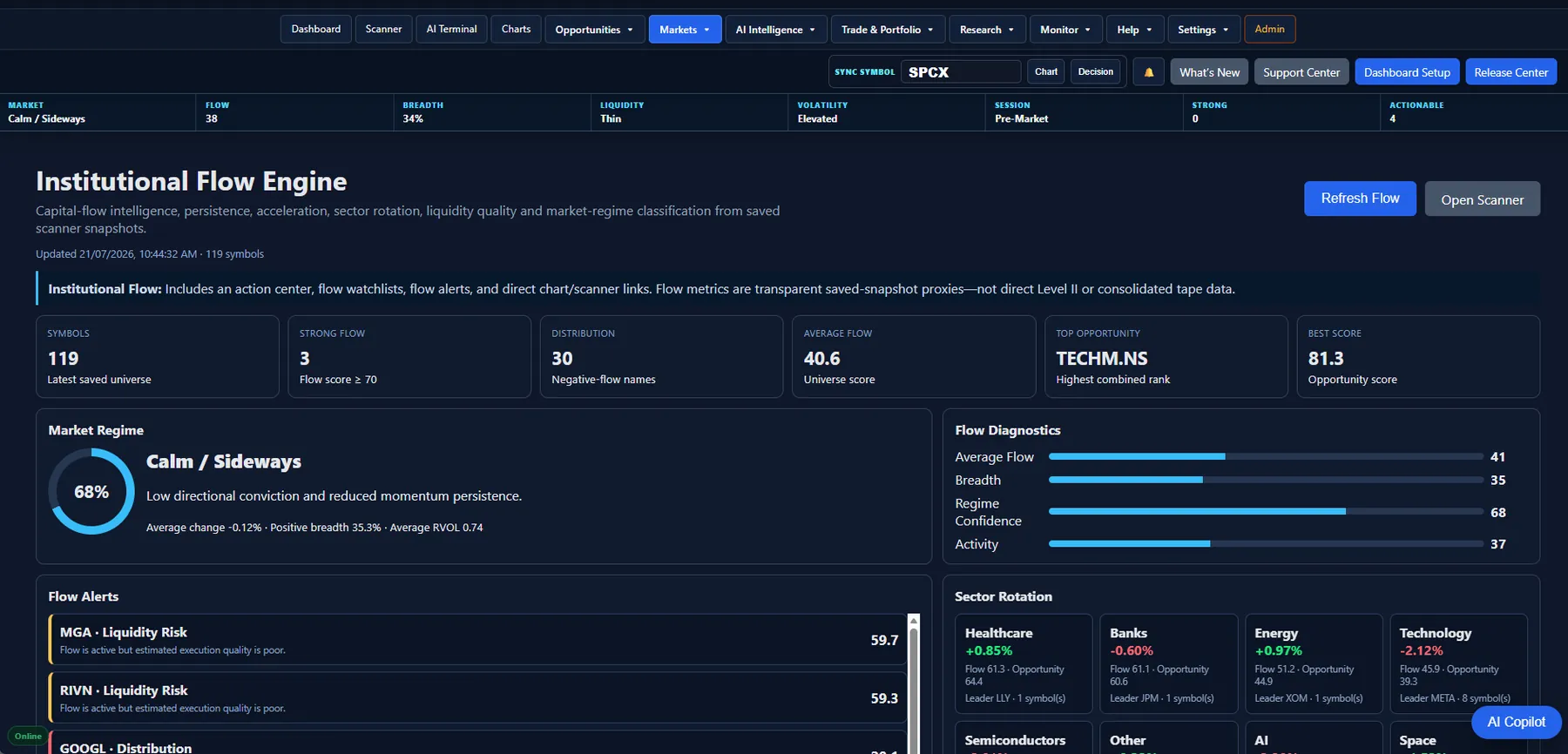The height and width of the screenshot is (754, 1568).
Task: Expand the Settings dropdown menu
Action: [x=1203, y=30]
